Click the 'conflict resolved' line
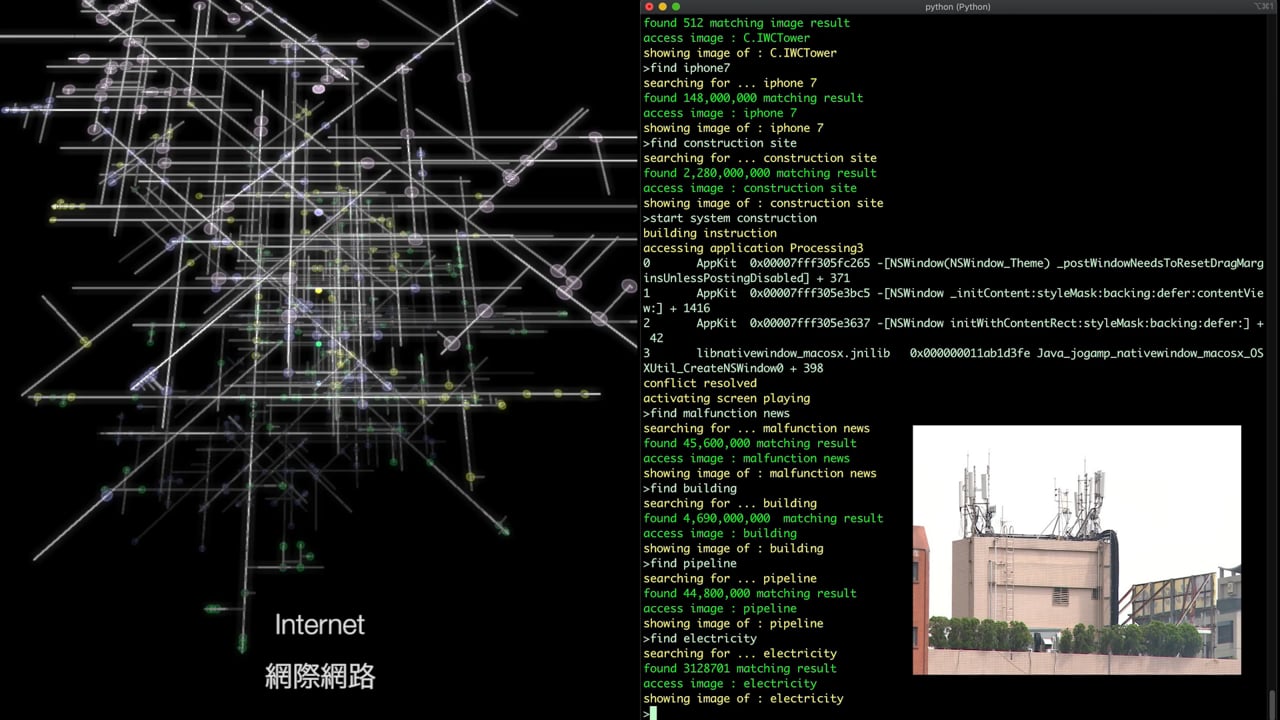 click(700, 383)
